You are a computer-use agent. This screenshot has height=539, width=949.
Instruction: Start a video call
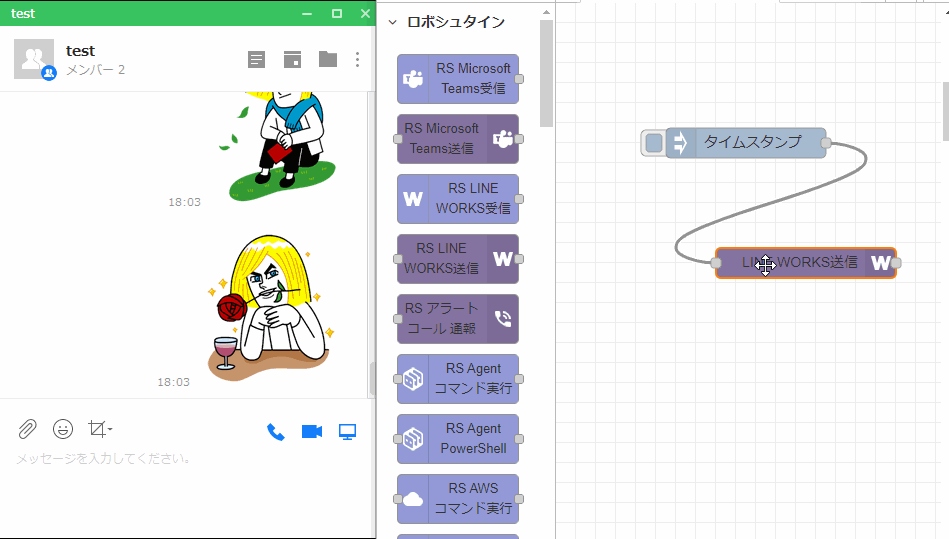(x=312, y=431)
